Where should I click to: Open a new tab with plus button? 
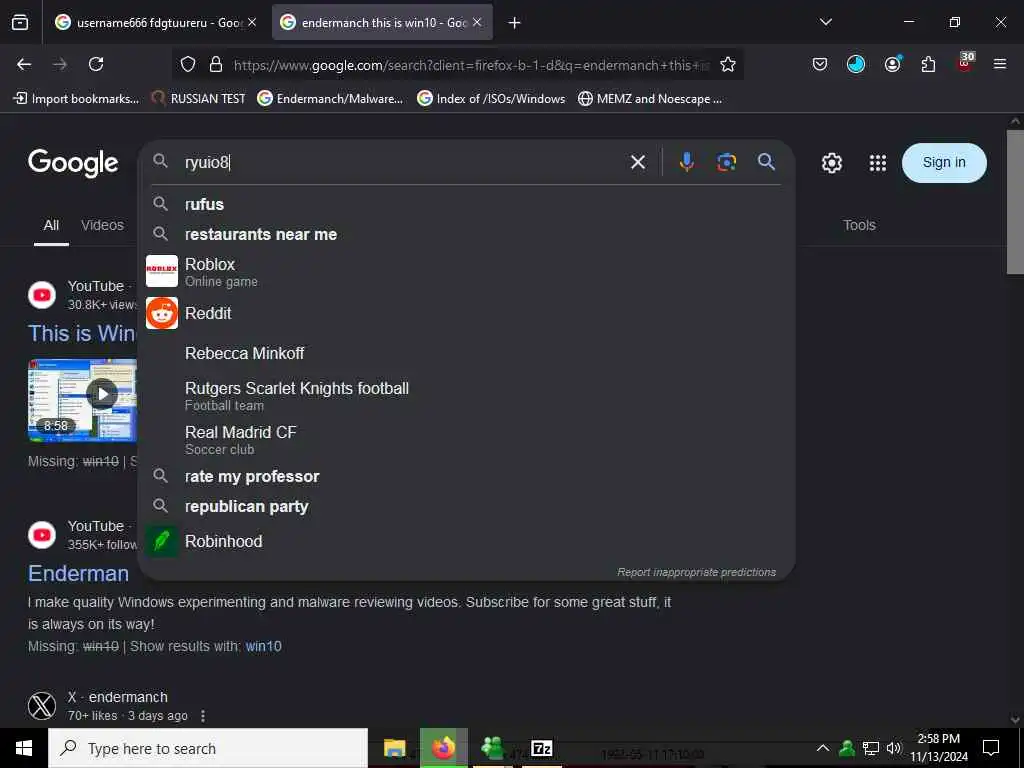coord(515,23)
